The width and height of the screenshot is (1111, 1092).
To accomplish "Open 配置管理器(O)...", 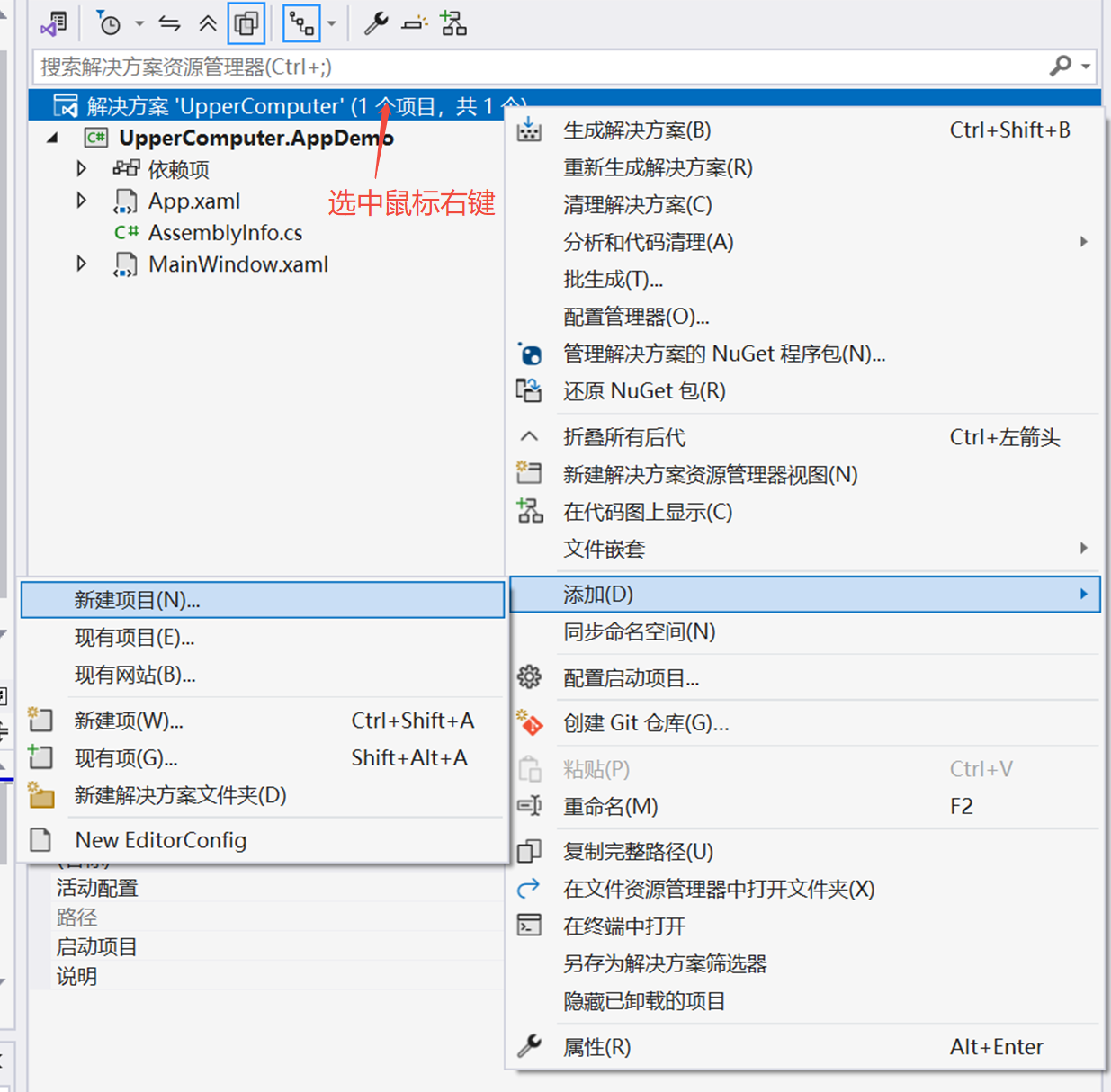I will pos(805,317).
